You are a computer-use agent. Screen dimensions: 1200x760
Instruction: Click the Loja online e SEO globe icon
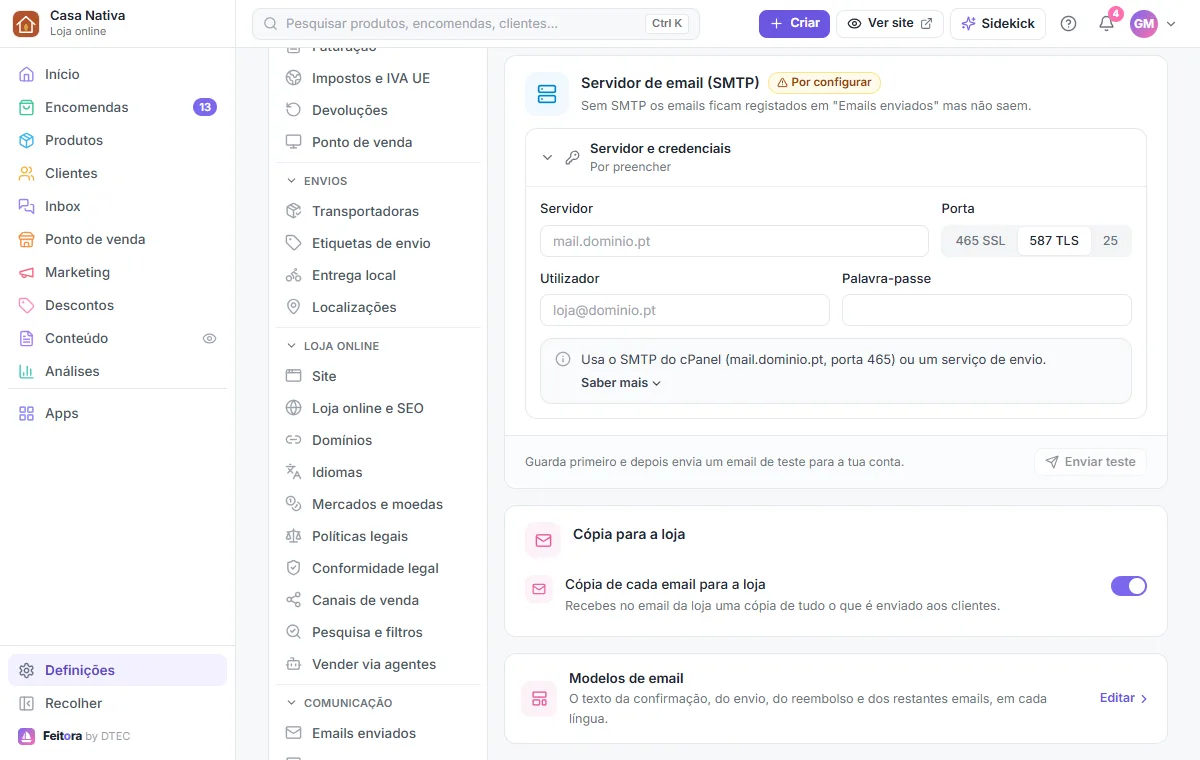coord(293,408)
